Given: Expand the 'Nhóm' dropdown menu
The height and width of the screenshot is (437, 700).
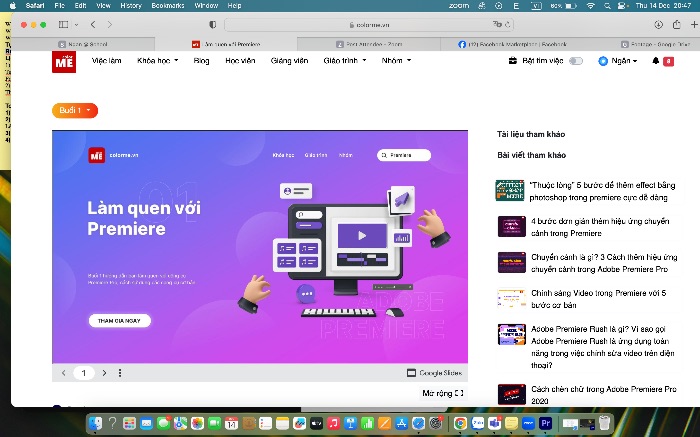Looking at the screenshot, I should (396, 60).
